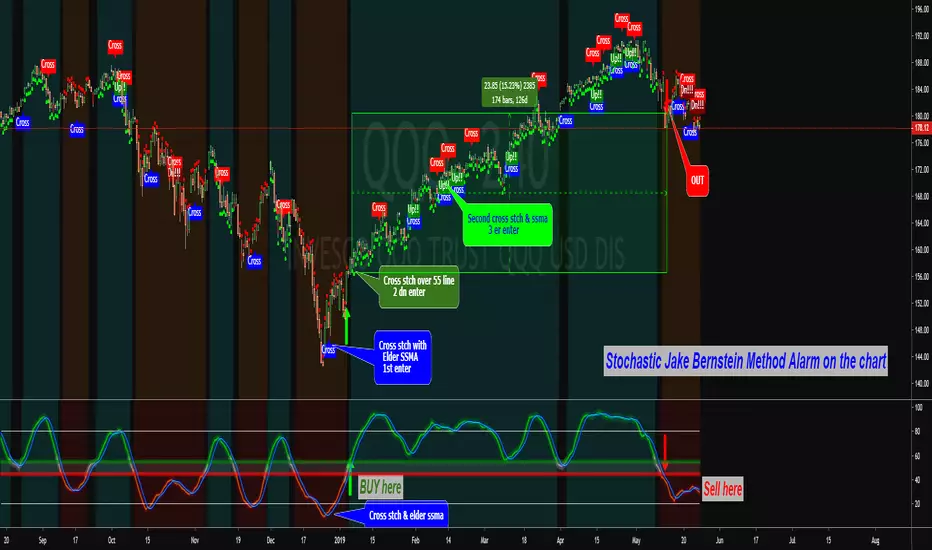Click the 100 level on stochastic scale

tap(918, 408)
